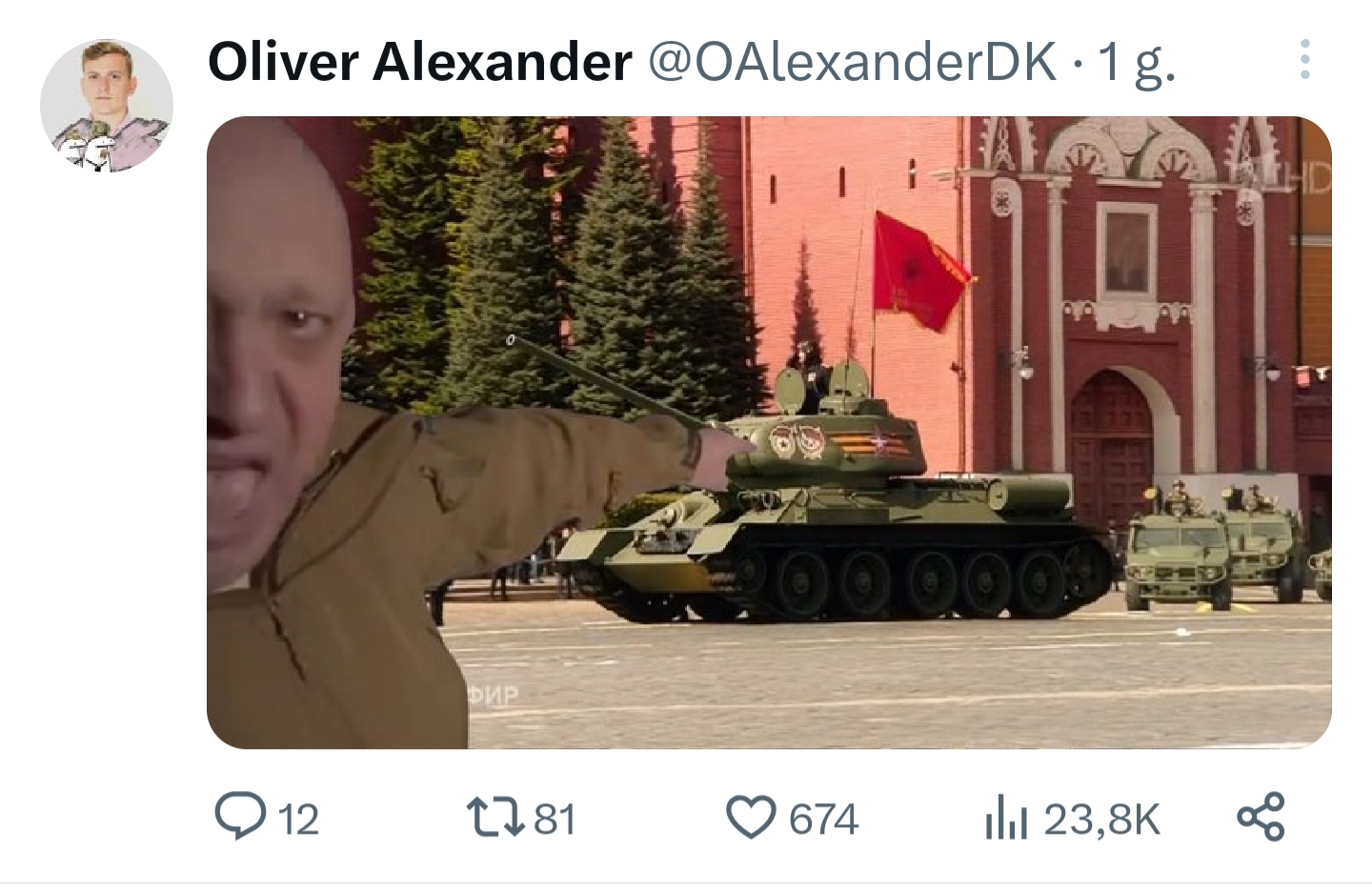Click the red arched gate in photo
Viewport: 1372px width, 890px height.
[1113, 448]
